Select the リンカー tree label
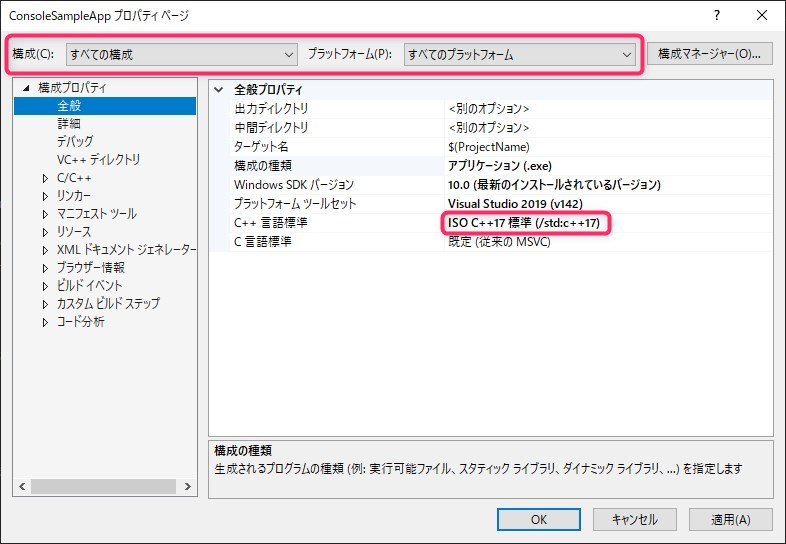This screenshot has height=544, width=786. (x=74, y=196)
